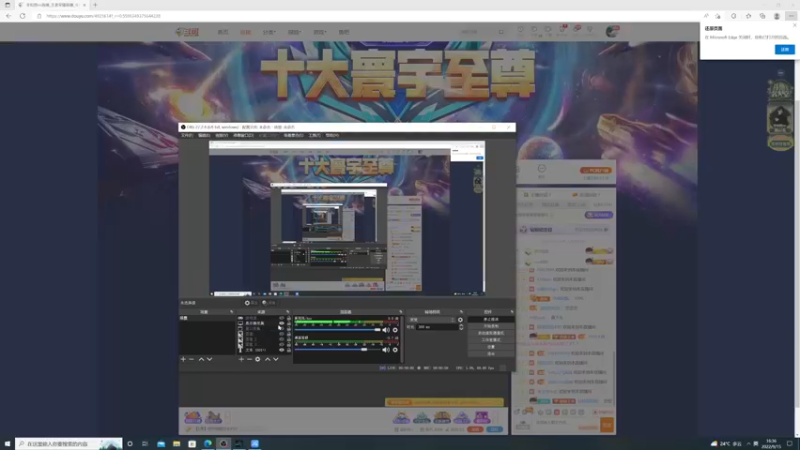Open the 帮助(H) menu in OBS
Screen dimensions: 800x450
click(x=332, y=135)
